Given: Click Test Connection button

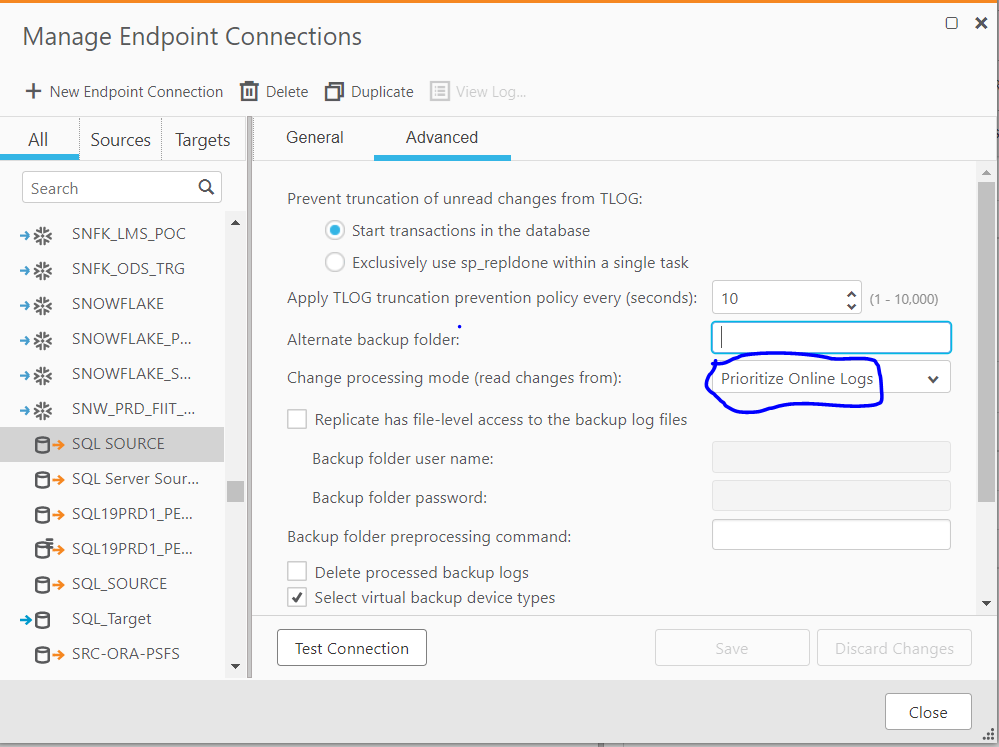Looking at the screenshot, I should click(352, 648).
